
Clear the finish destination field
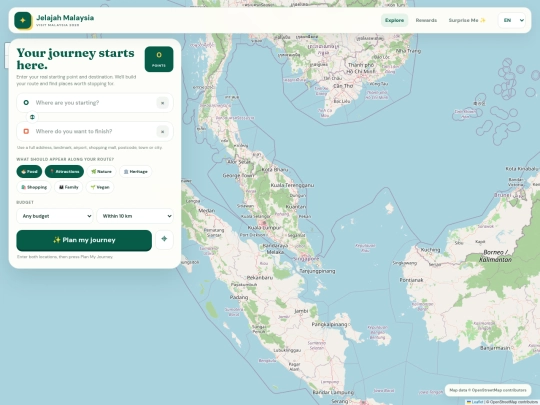[163, 131]
